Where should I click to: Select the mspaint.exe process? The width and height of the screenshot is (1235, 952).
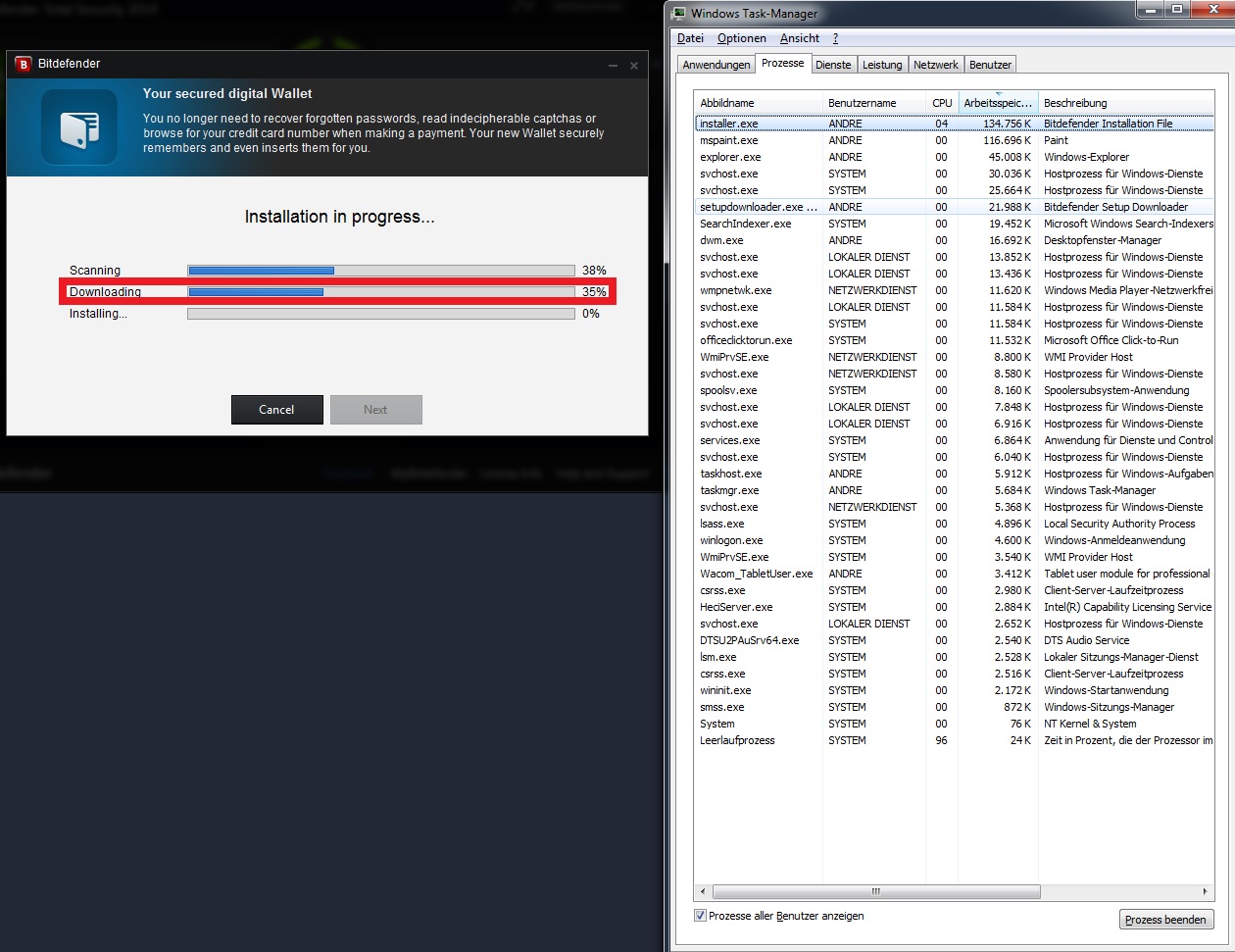click(955, 140)
